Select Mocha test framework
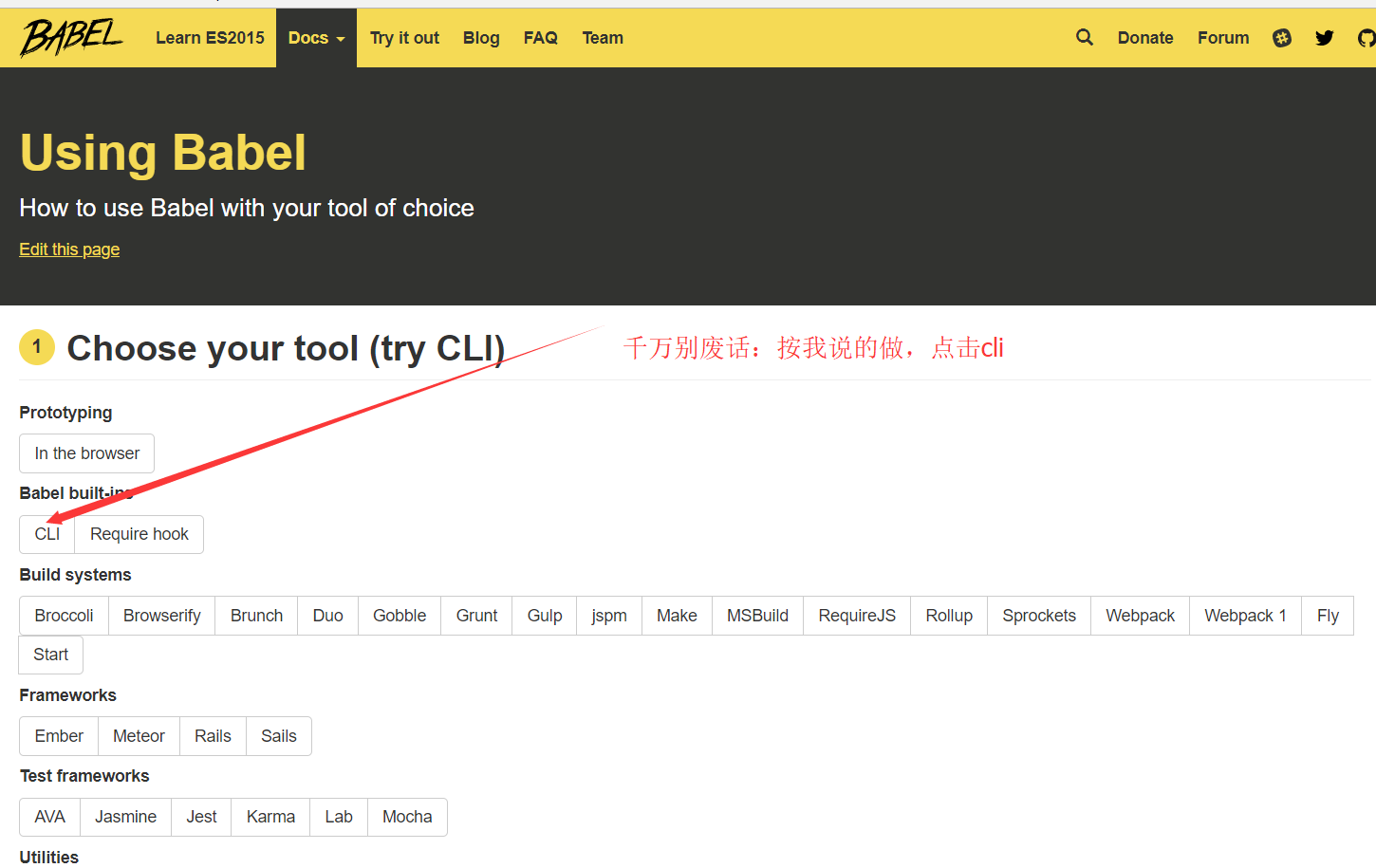This screenshot has height=868, width=1376. [x=407, y=817]
